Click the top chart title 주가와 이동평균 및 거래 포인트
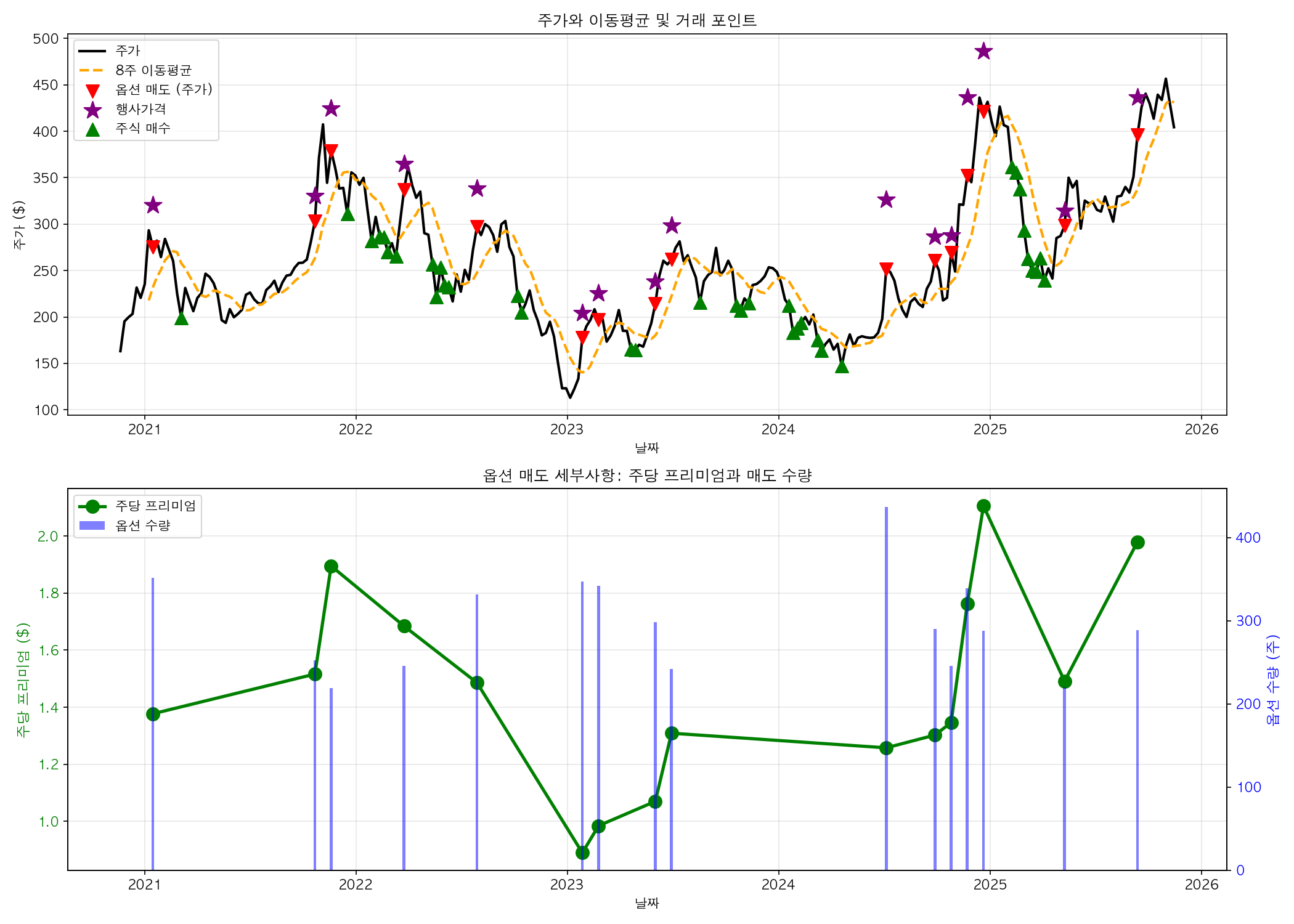Image resolution: width=1294 pixels, height=924 pixels. coord(646,20)
